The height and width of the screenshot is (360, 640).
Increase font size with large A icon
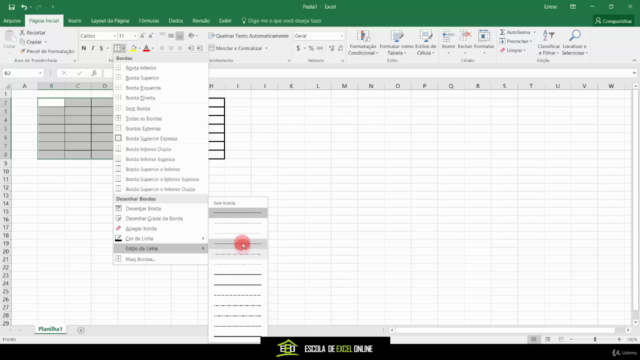[142, 36]
